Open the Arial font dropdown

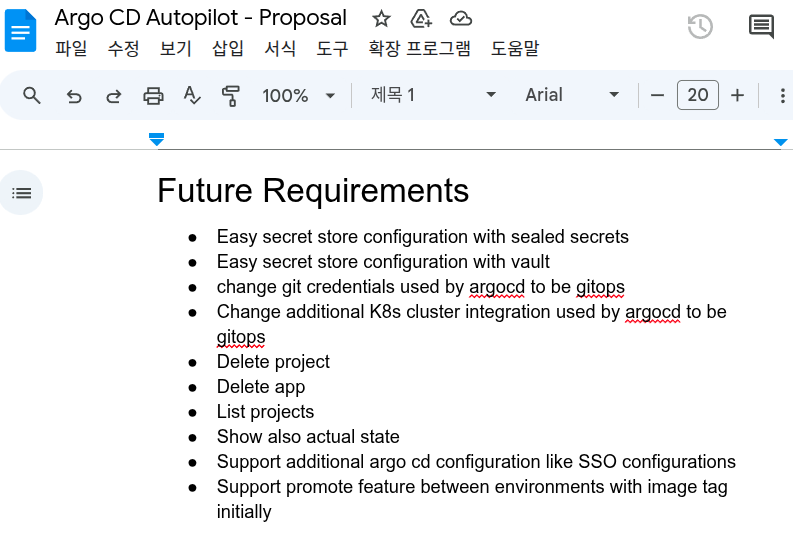click(572, 95)
